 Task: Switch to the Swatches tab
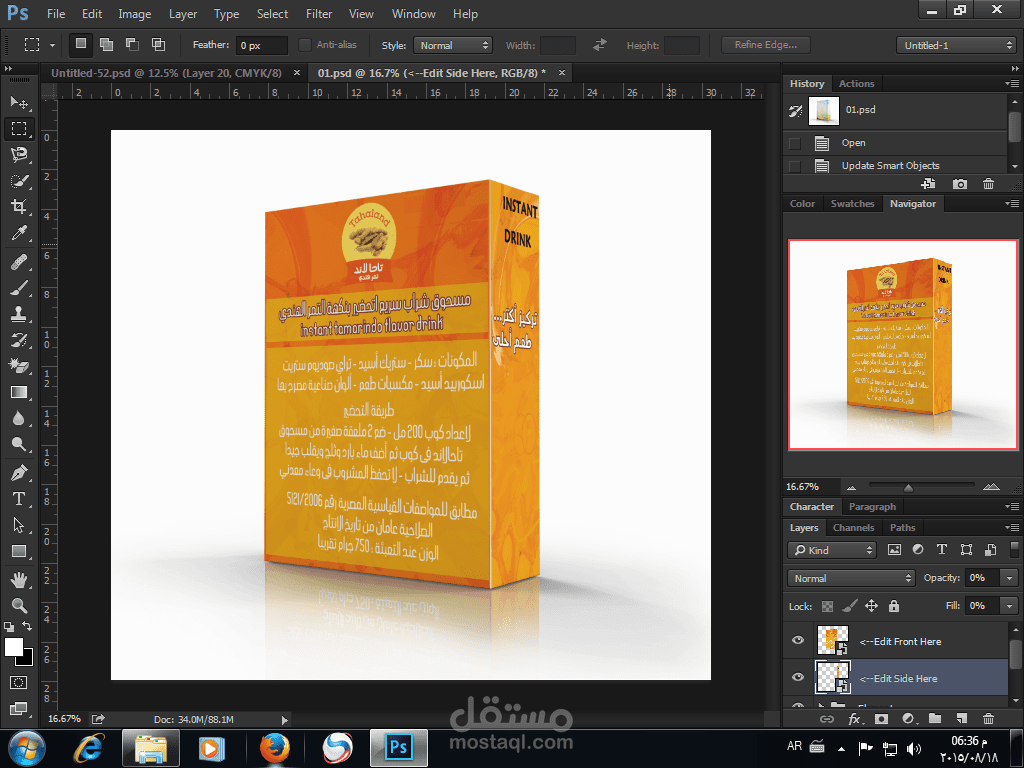[x=852, y=204]
